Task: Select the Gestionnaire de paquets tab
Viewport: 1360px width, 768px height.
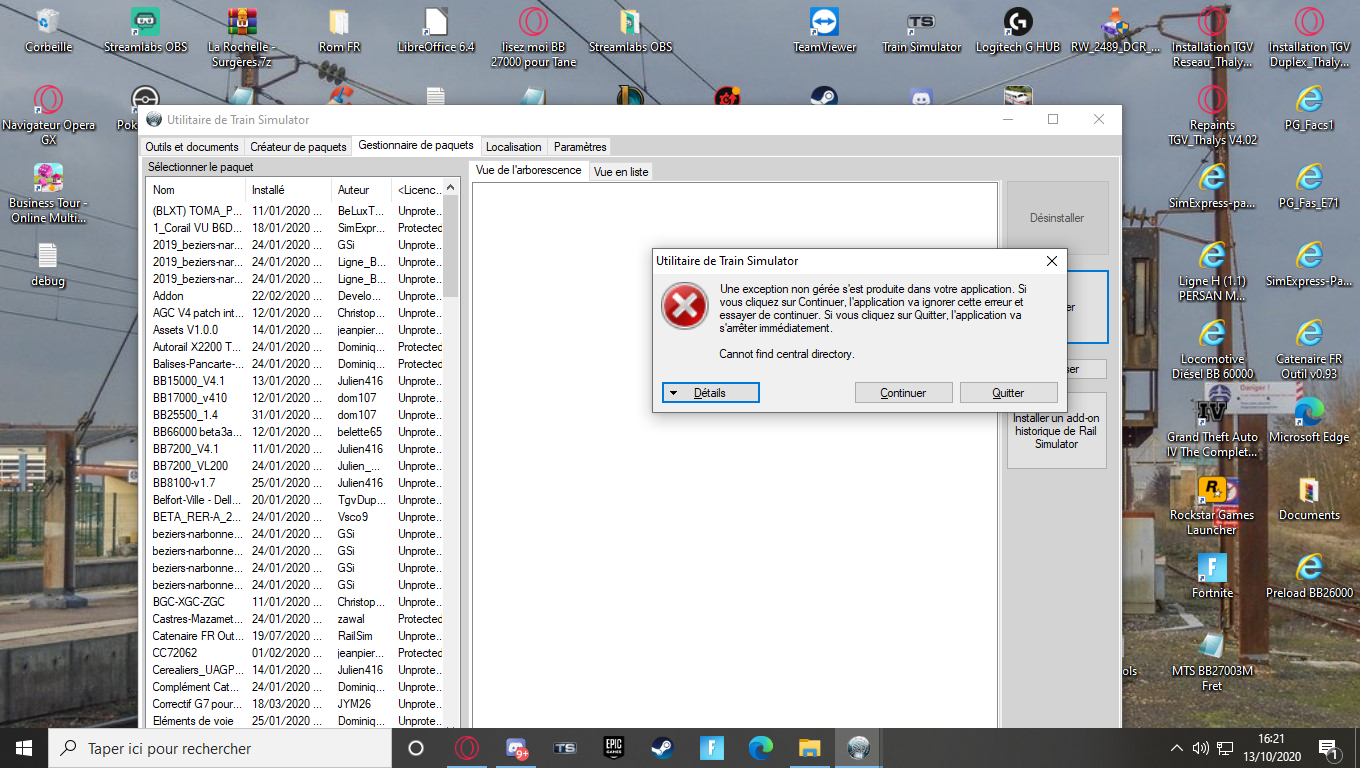Action: click(416, 146)
